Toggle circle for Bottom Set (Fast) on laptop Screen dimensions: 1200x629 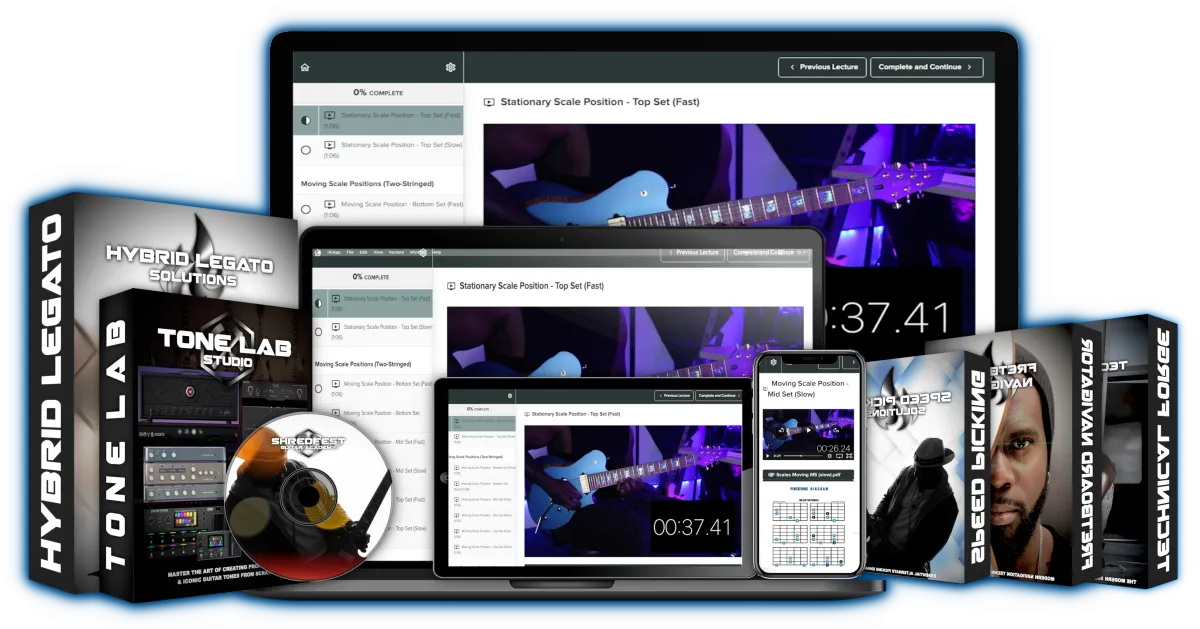point(319,388)
